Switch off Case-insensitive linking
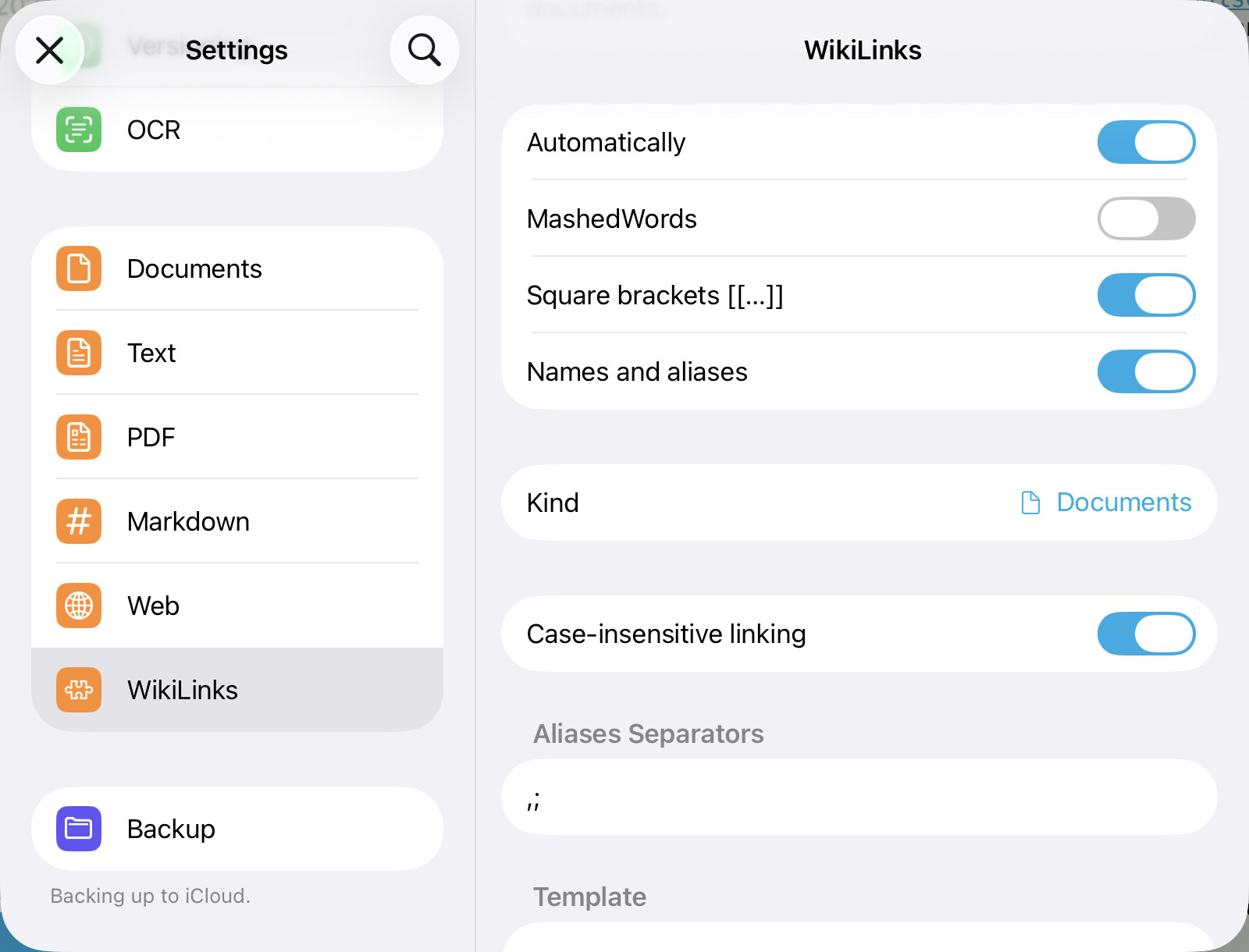 point(1145,634)
